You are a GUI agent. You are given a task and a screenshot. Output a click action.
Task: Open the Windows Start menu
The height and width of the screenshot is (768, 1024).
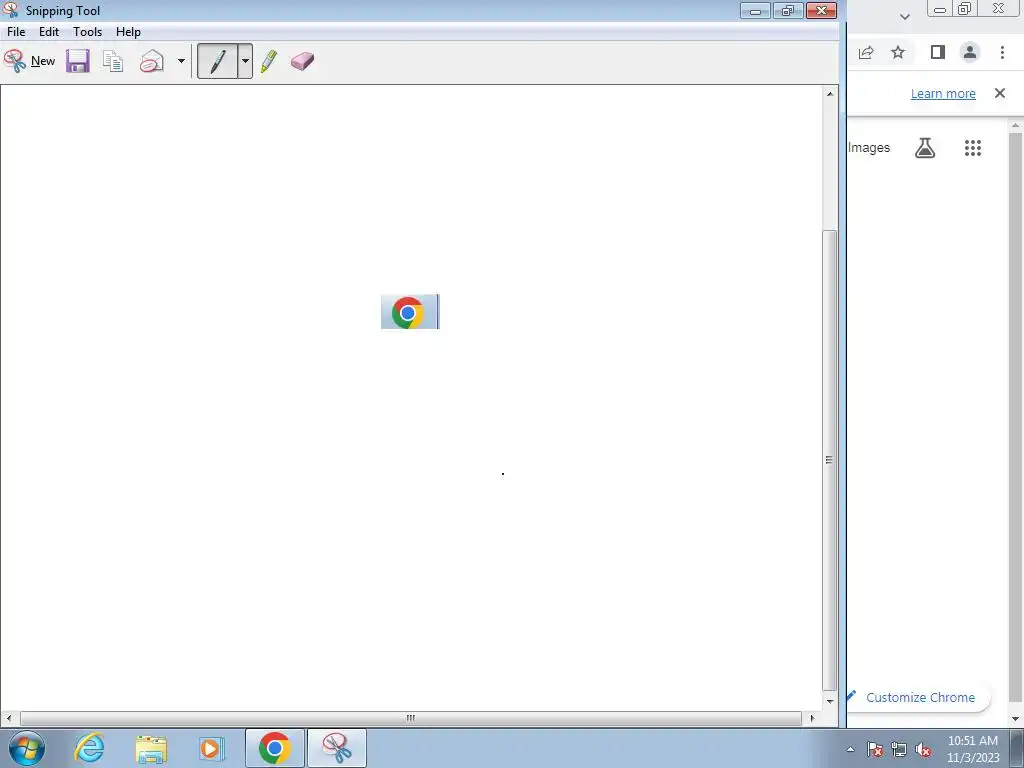[27, 748]
